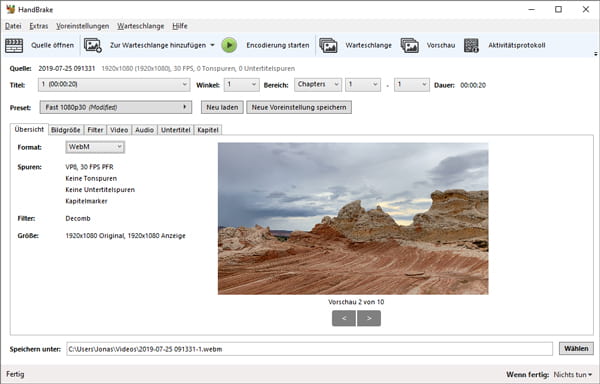
Task: Click the Quelle öffnen clapperboard icon
Action: point(14,45)
